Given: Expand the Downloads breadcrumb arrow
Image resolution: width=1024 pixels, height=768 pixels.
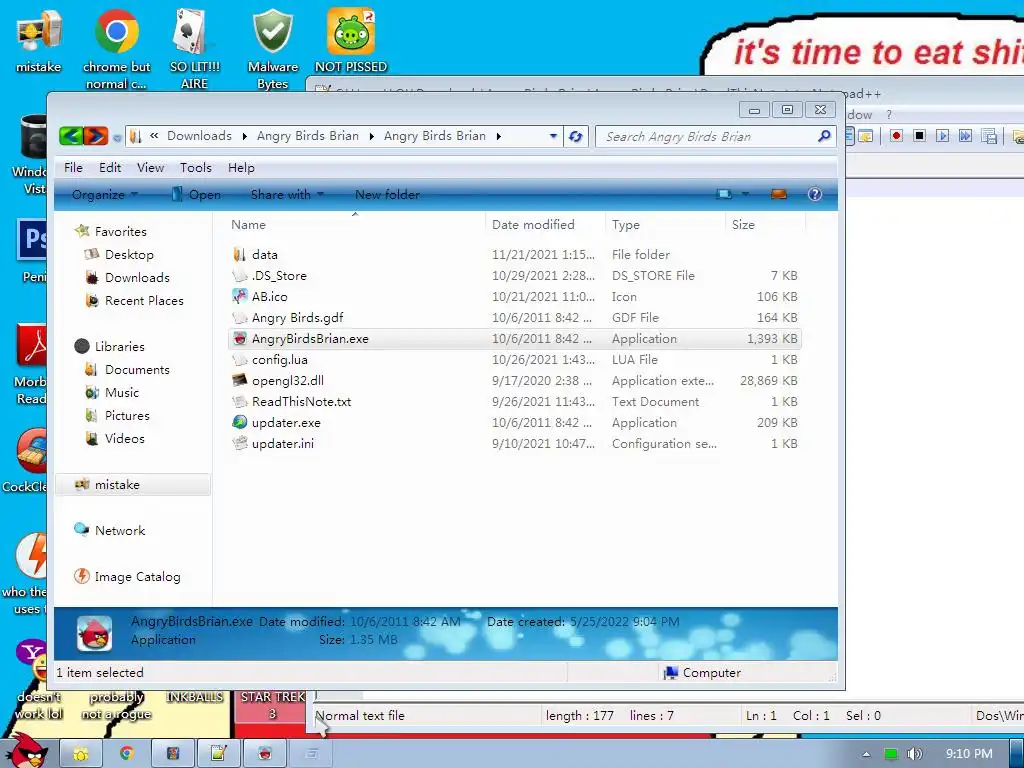Looking at the screenshot, I should 244,136.
